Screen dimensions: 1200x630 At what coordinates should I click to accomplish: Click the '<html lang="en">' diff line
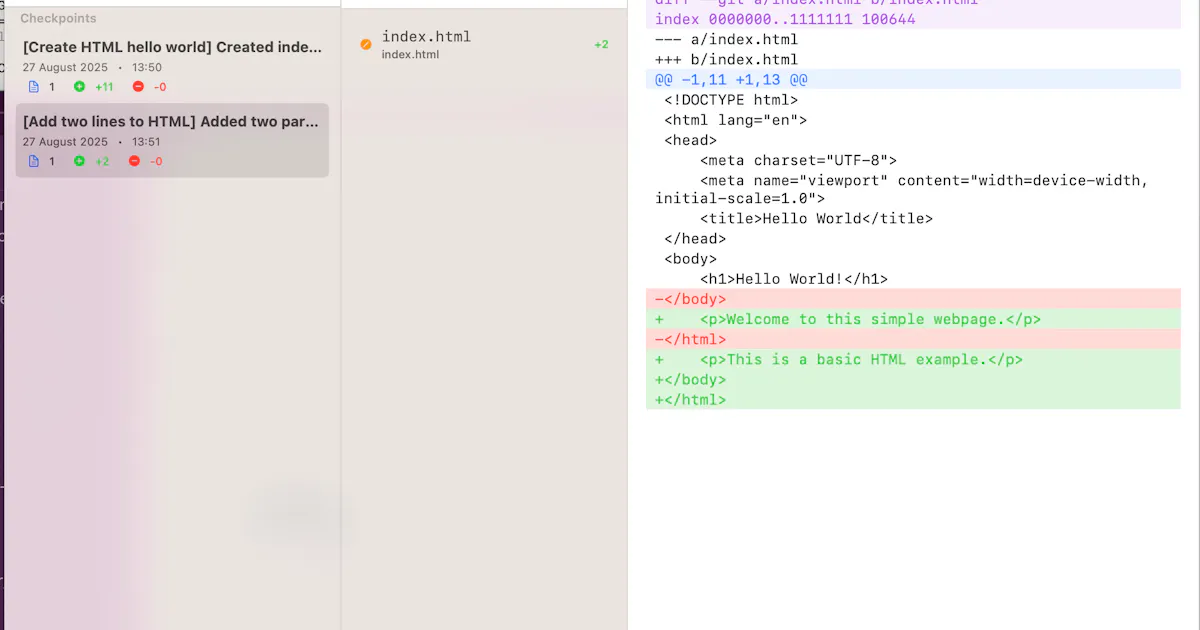click(735, 120)
